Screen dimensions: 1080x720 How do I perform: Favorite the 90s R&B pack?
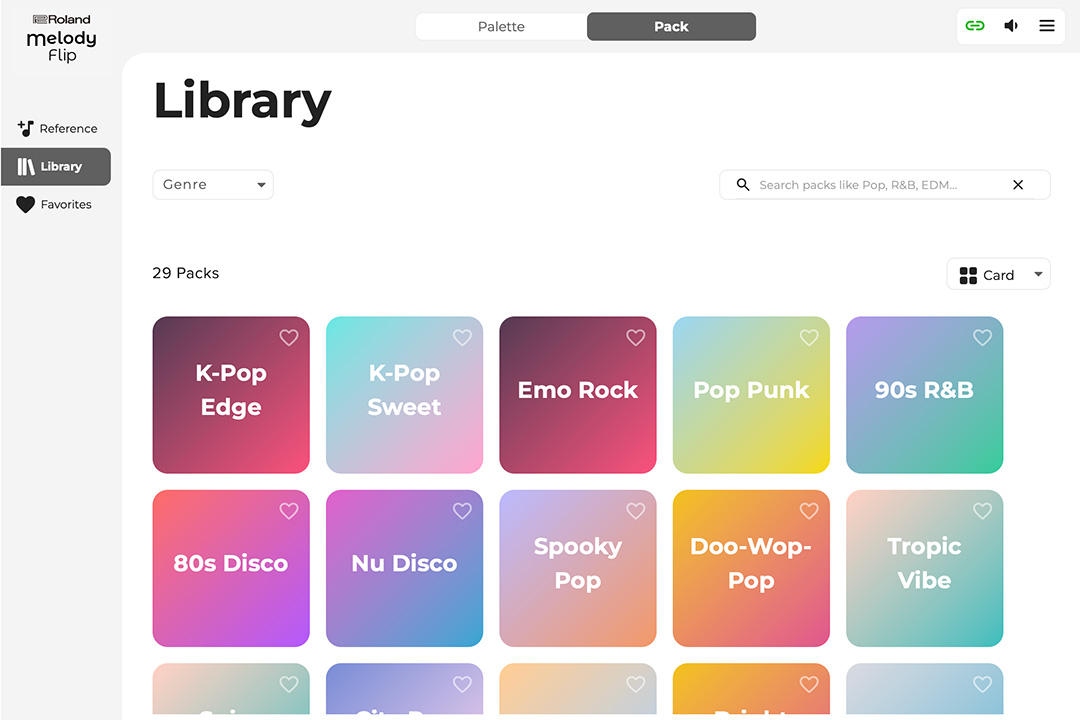pos(982,338)
